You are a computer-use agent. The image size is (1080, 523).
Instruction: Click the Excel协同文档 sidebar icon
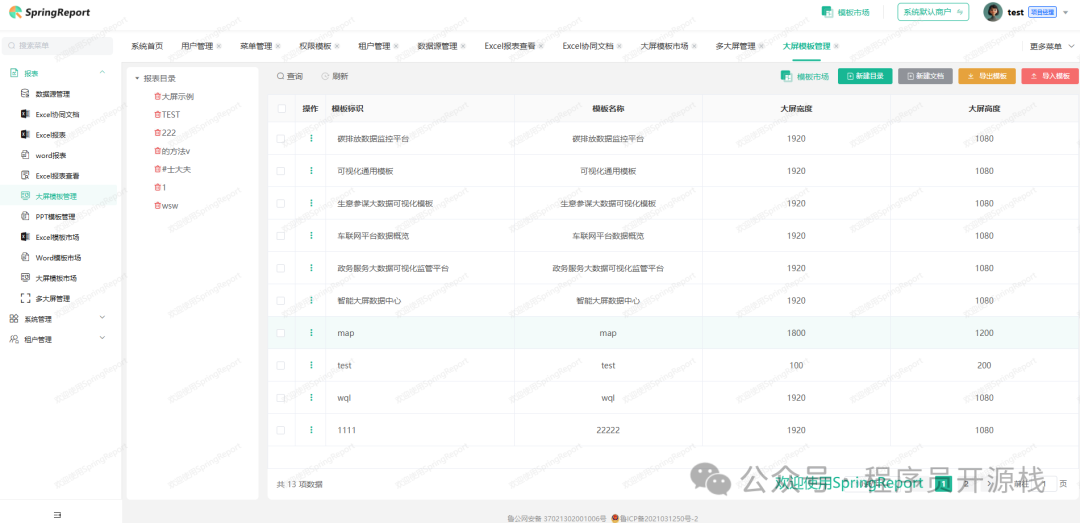pyautogui.click(x=25, y=114)
